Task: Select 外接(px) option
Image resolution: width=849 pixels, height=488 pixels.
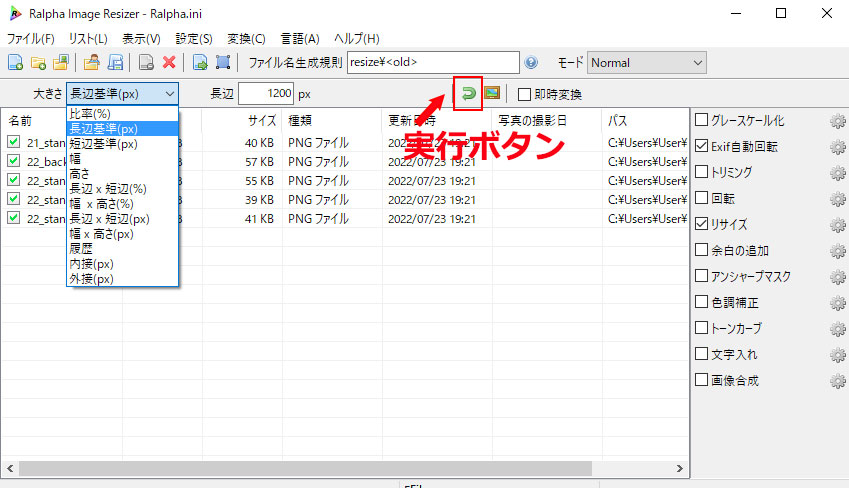Action: tap(122, 279)
